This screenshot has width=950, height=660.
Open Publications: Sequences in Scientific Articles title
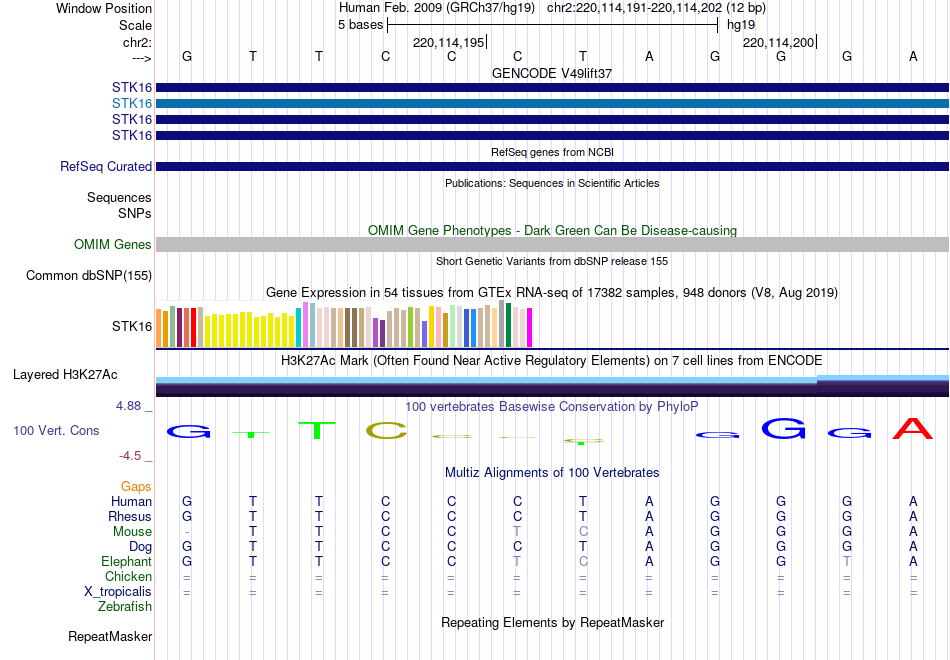(552, 183)
